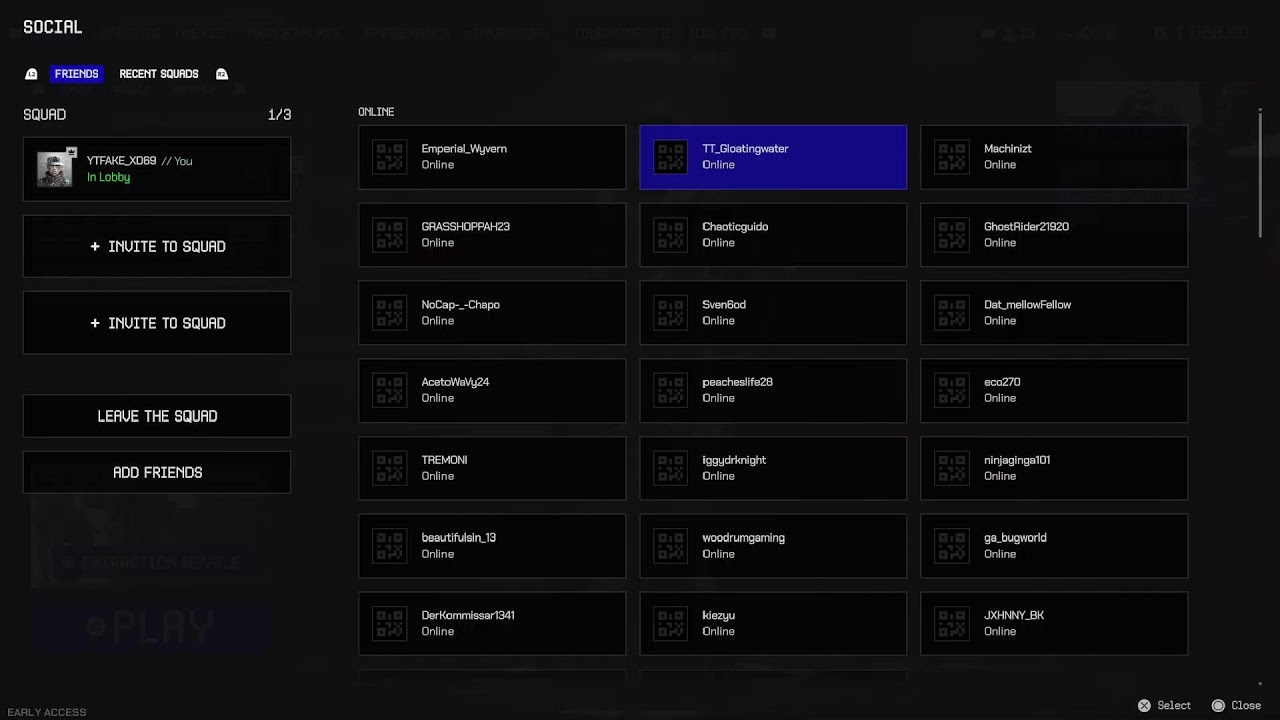
Task: Click the avatar icon next to Machinizt
Action: [x=952, y=157]
